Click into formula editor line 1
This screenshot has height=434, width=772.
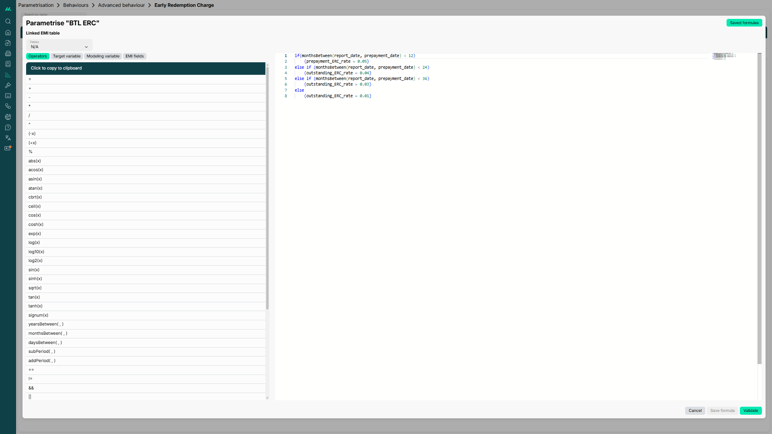355,56
